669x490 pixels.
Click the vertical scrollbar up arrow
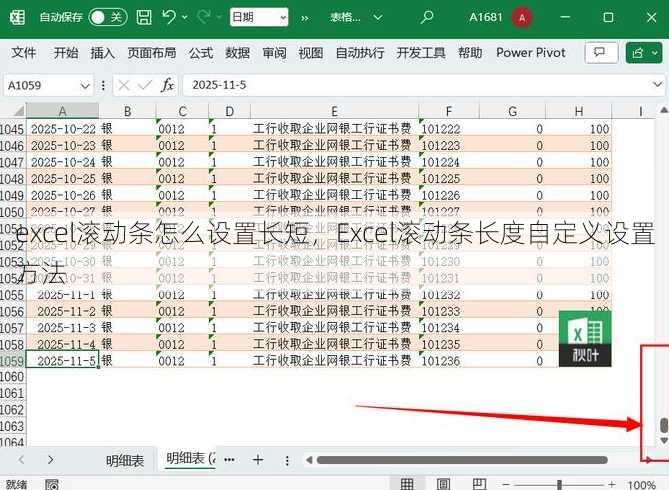point(663,110)
